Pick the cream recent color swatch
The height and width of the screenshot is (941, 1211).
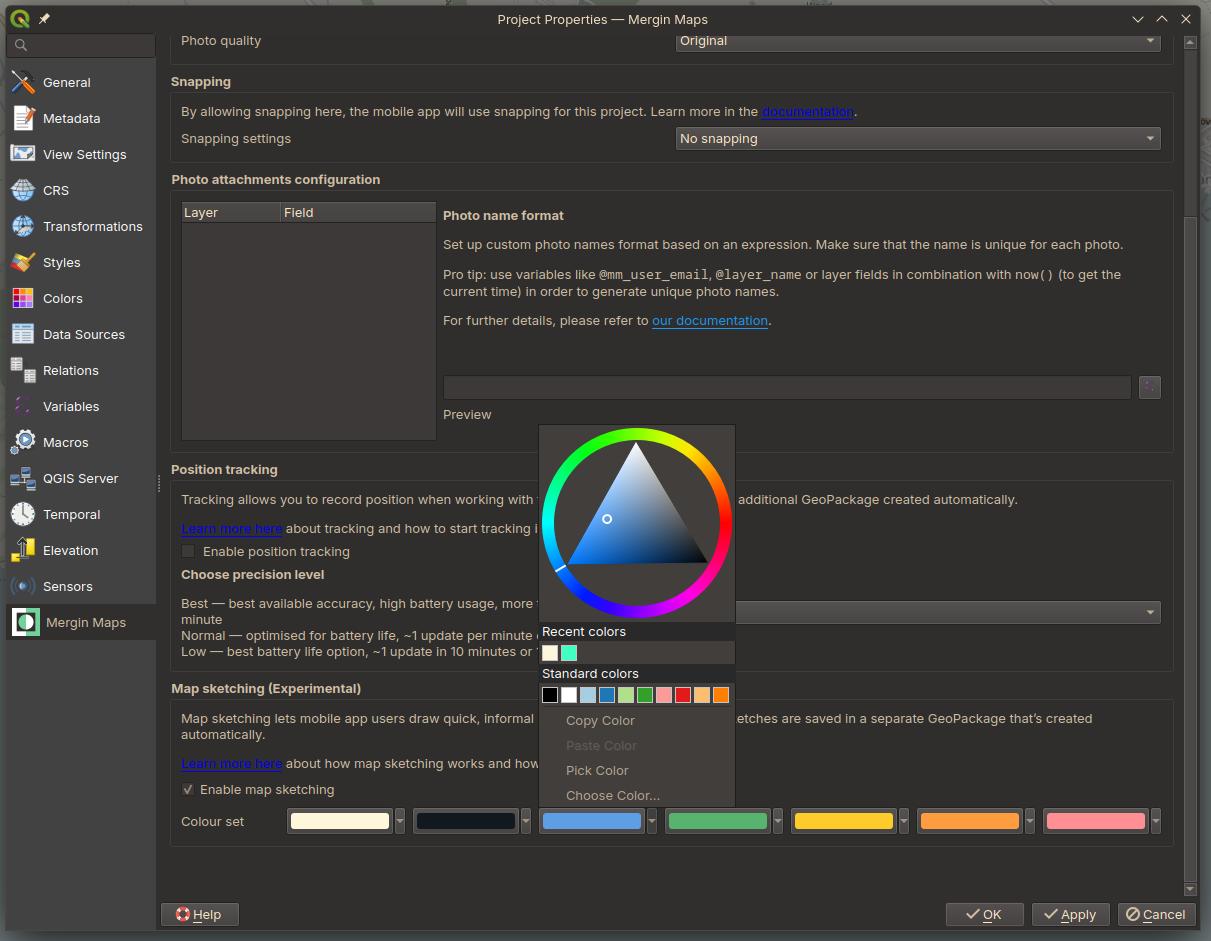[x=550, y=653]
